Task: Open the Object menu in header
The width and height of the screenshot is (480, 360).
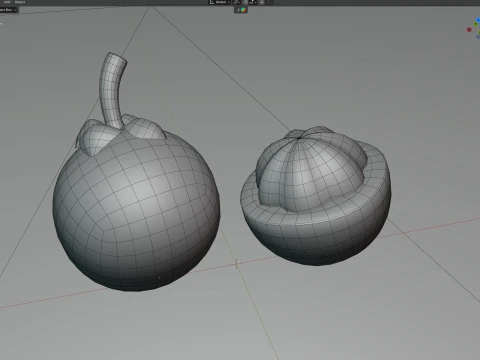Action: click(x=20, y=2)
